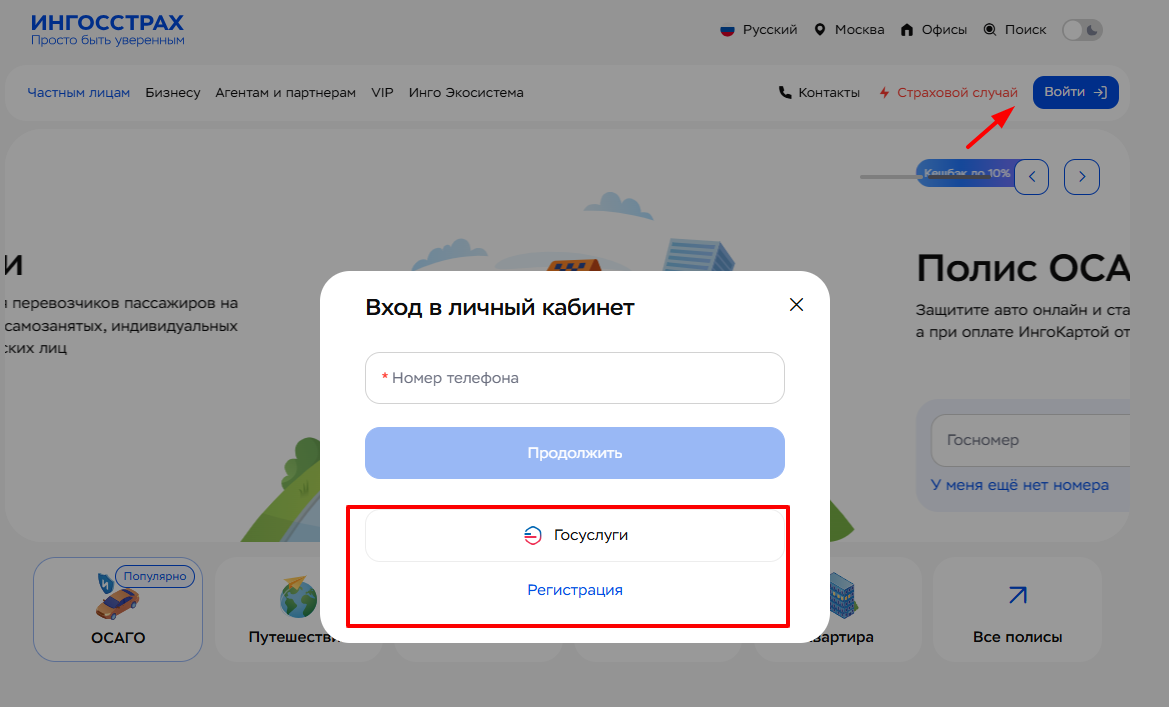Open Агентам и партнерам section

285,93
